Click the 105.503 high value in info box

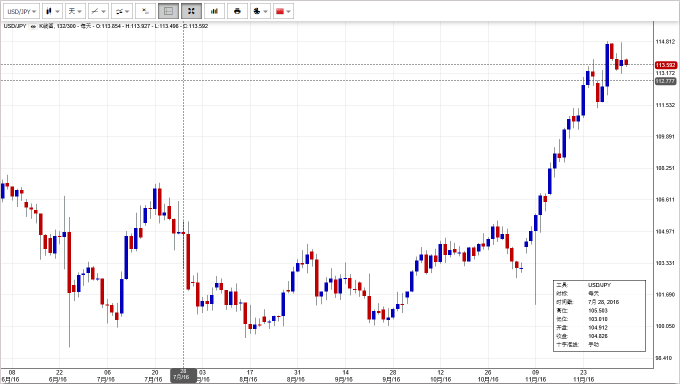click(598, 311)
